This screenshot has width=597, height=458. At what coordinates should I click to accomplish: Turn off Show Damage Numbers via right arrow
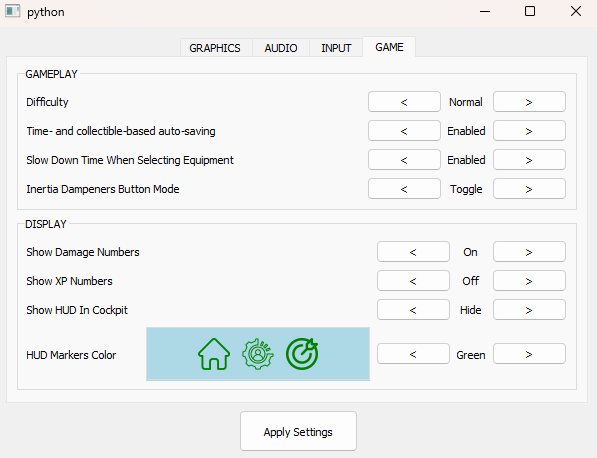(529, 252)
